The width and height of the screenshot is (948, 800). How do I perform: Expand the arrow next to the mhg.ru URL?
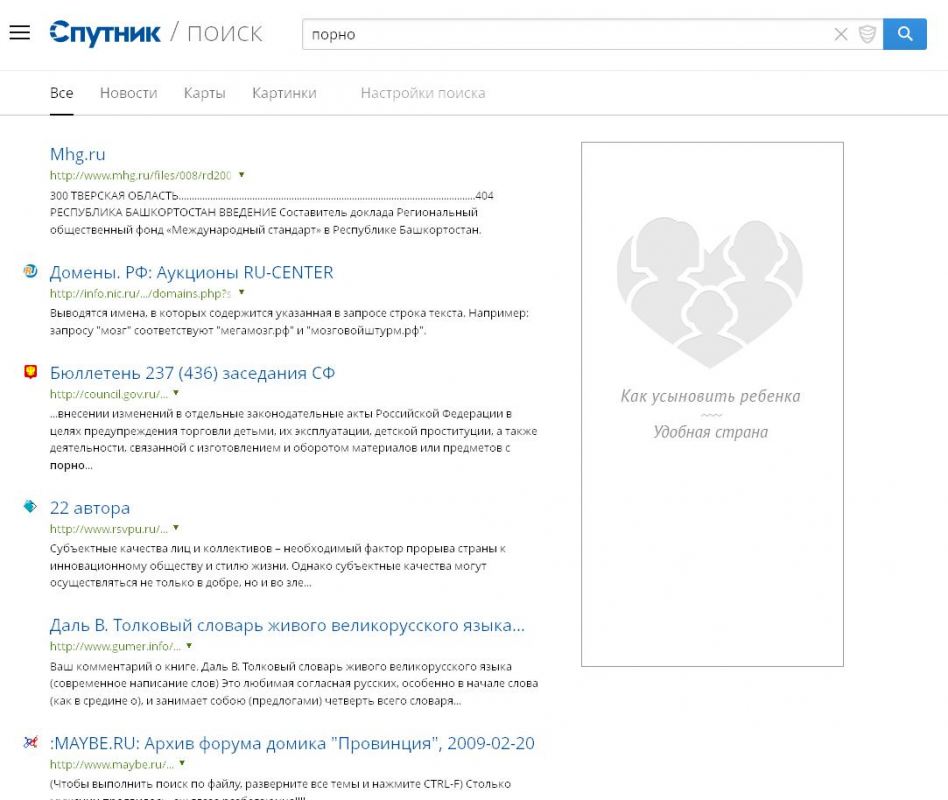coord(241,175)
